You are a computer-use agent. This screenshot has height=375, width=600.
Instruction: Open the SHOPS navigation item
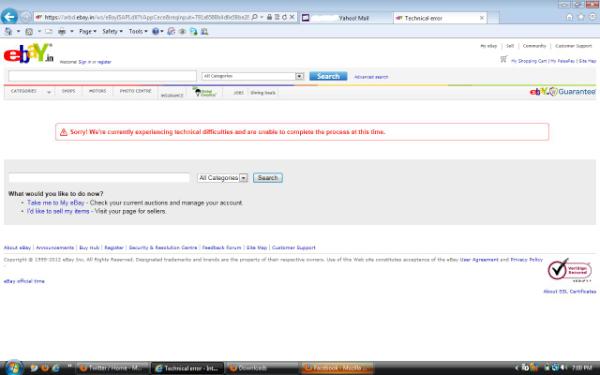68,91
